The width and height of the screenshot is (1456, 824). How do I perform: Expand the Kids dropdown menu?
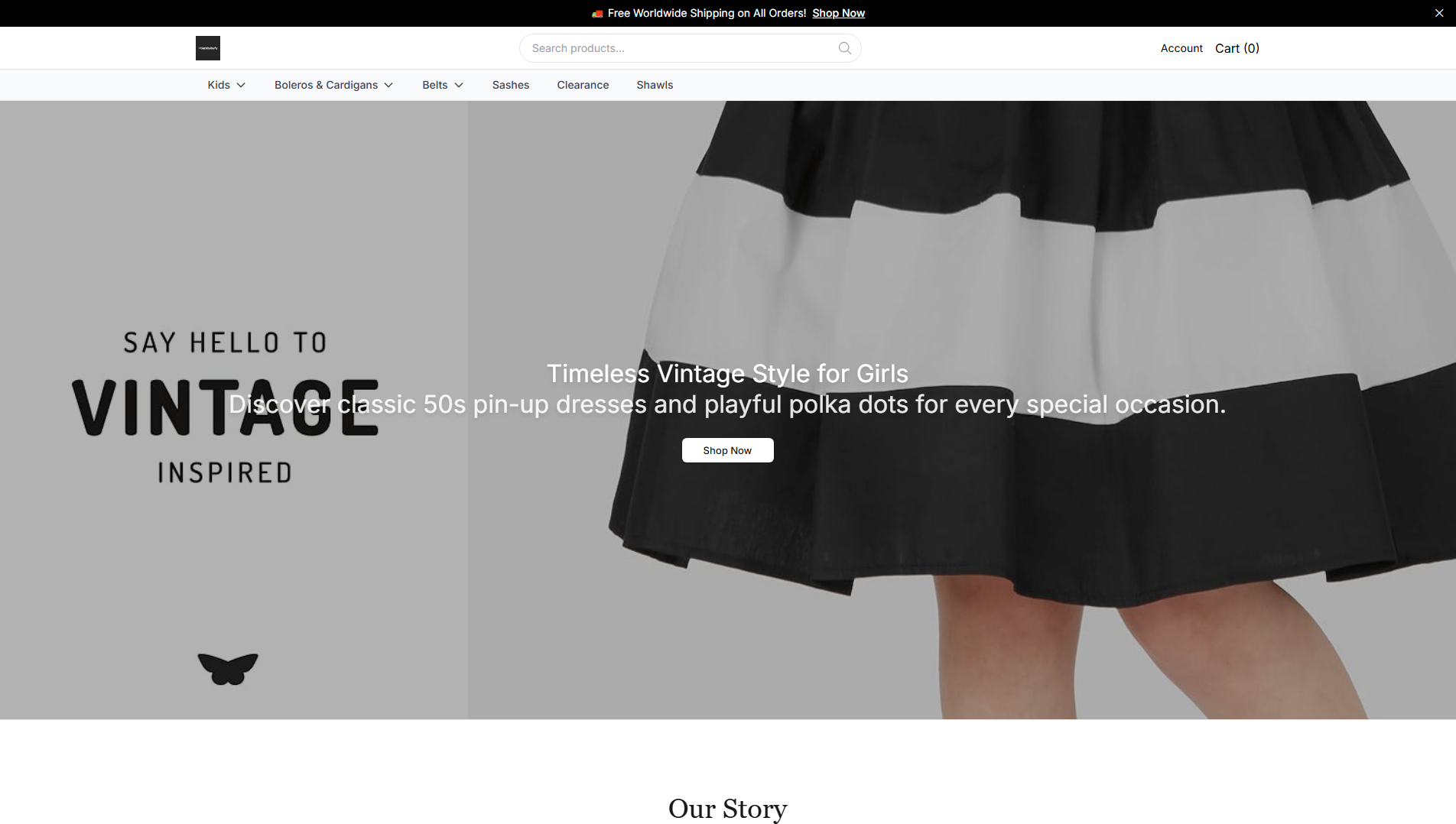coord(226,85)
